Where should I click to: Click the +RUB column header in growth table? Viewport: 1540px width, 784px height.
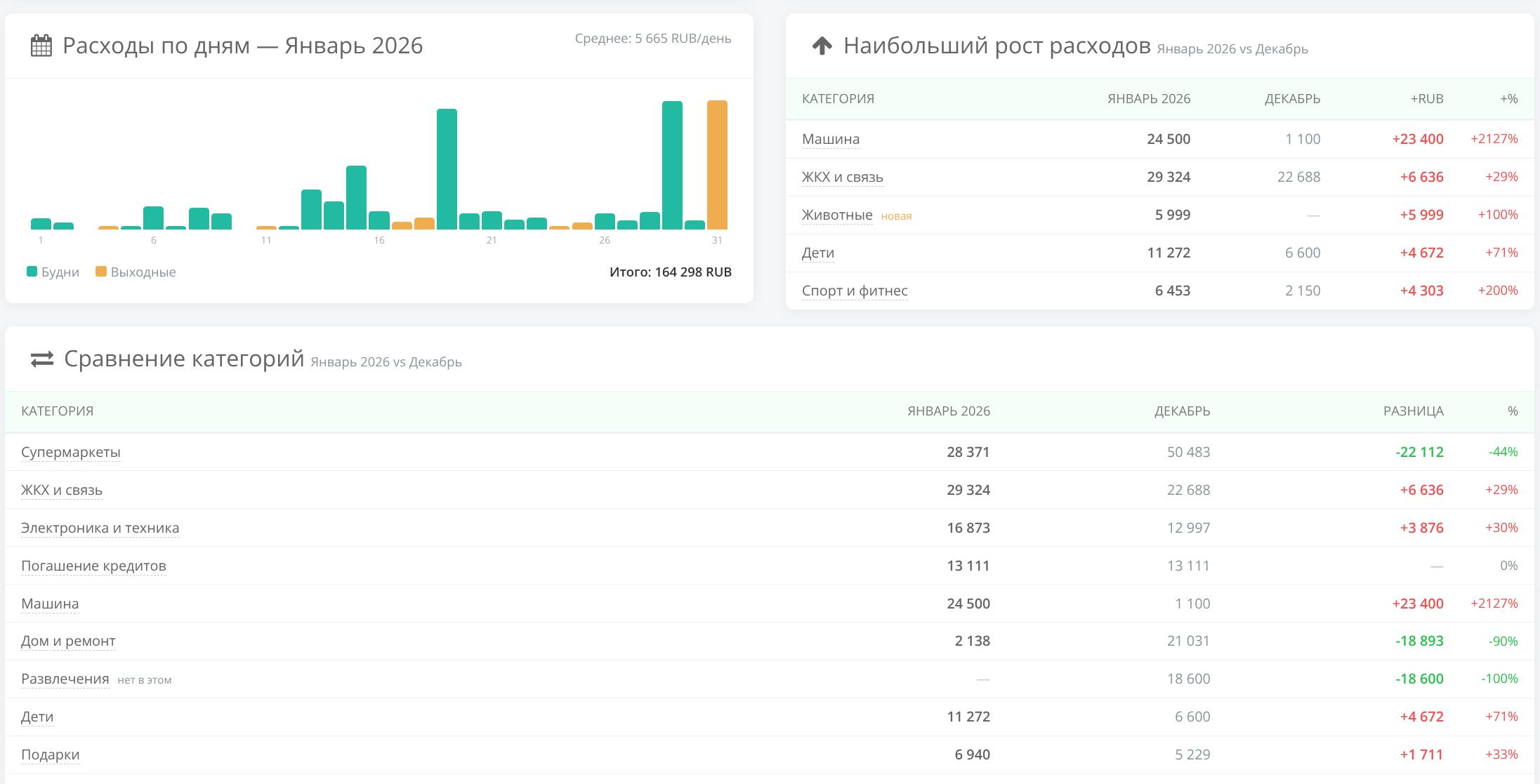tap(1426, 99)
